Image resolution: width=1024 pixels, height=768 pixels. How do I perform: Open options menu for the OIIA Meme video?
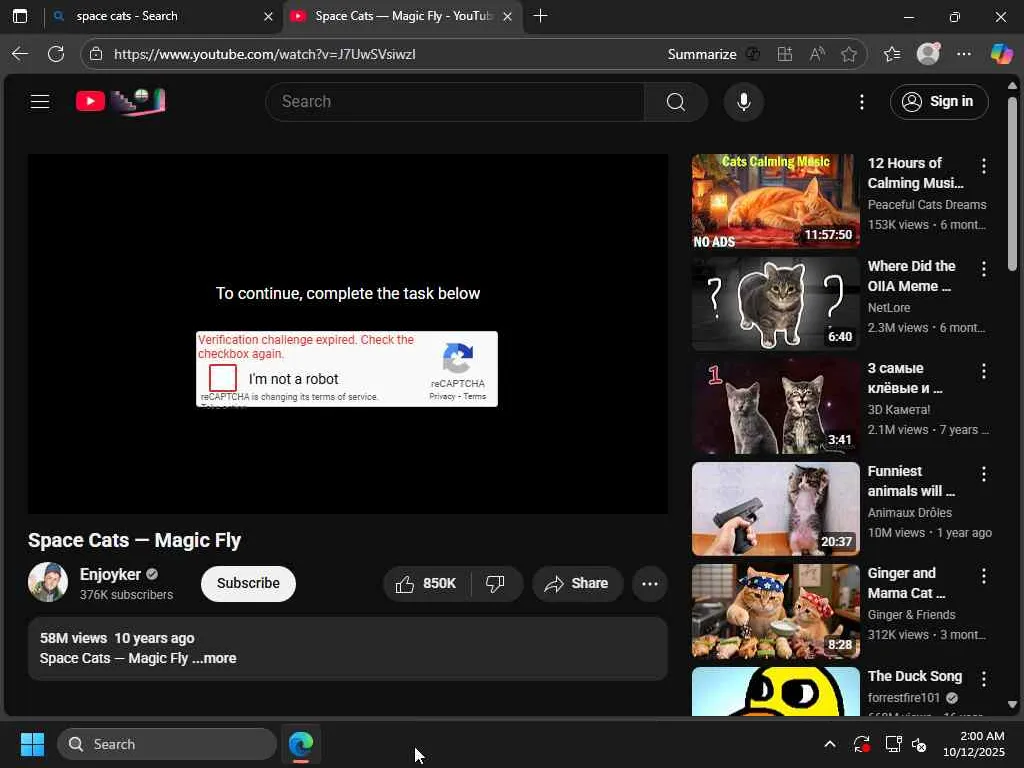(984, 268)
